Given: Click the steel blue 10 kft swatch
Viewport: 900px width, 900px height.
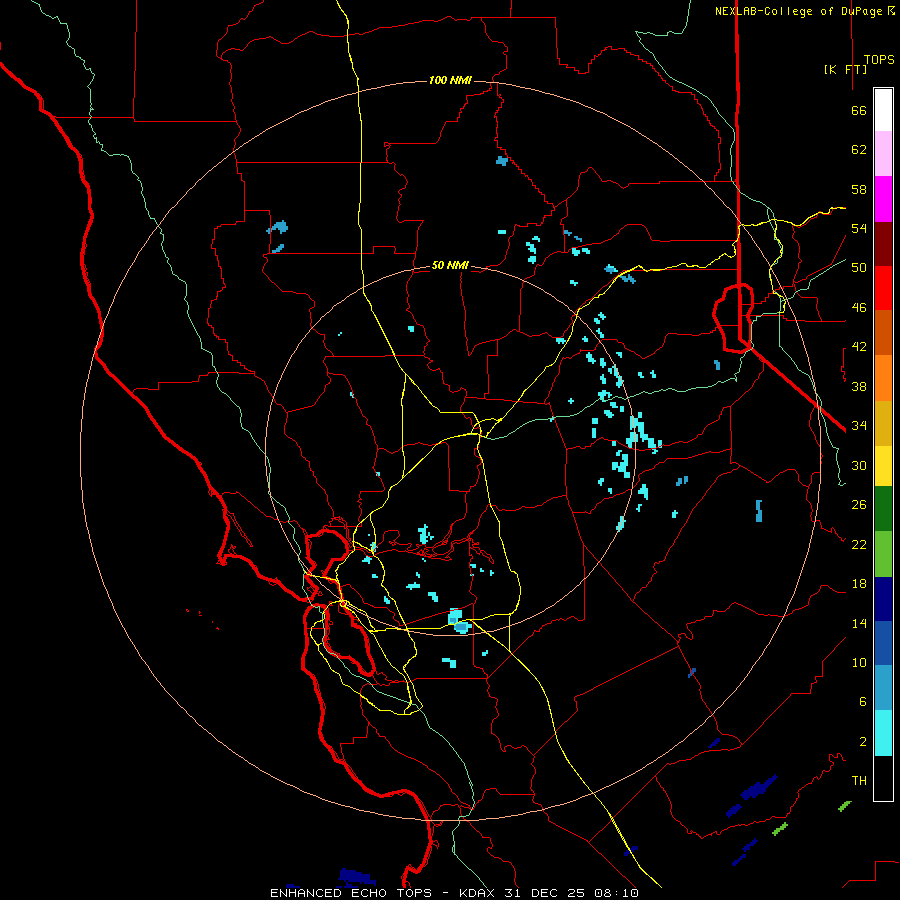Looking at the screenshot, I should 883,688.
